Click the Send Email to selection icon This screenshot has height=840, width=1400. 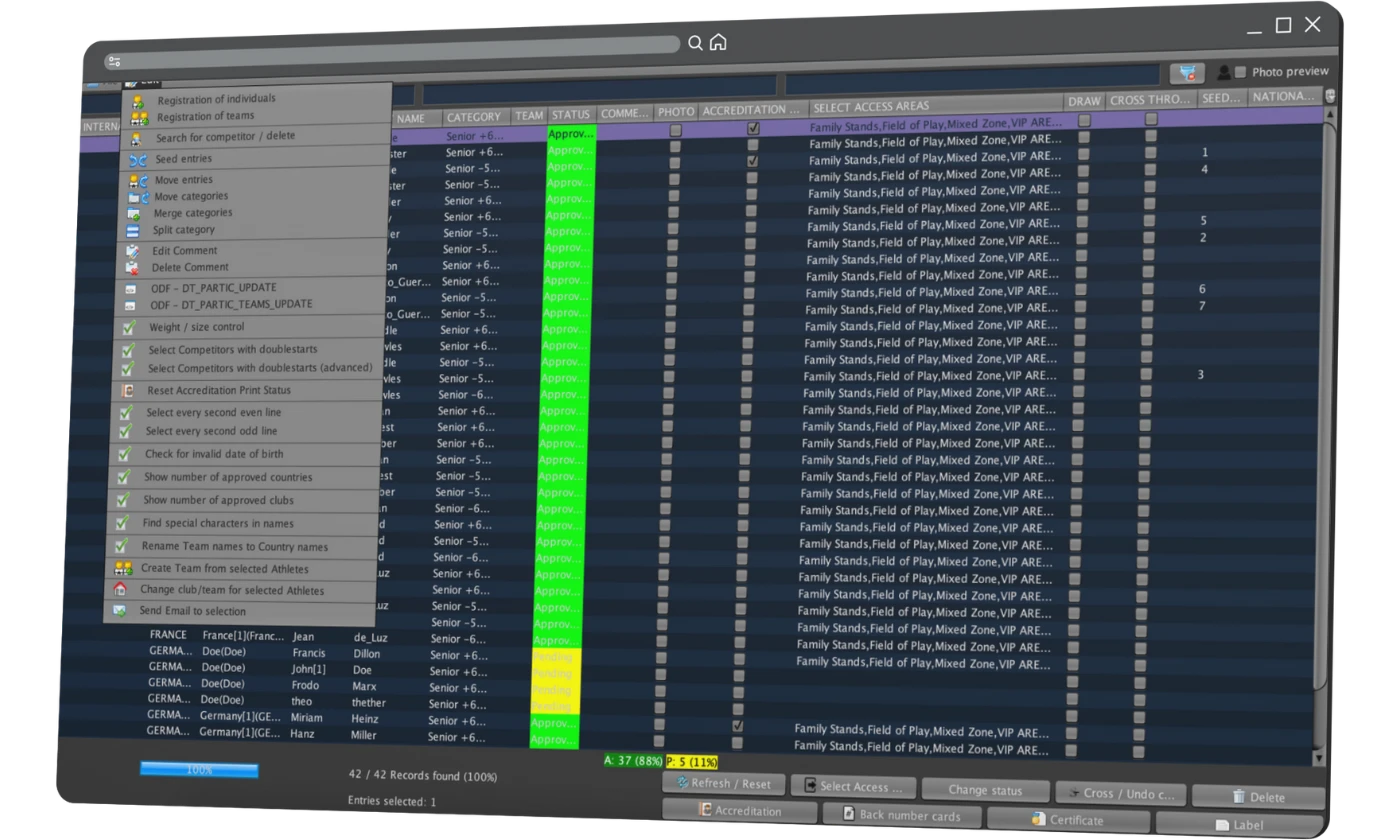click(x=120, y=611)
